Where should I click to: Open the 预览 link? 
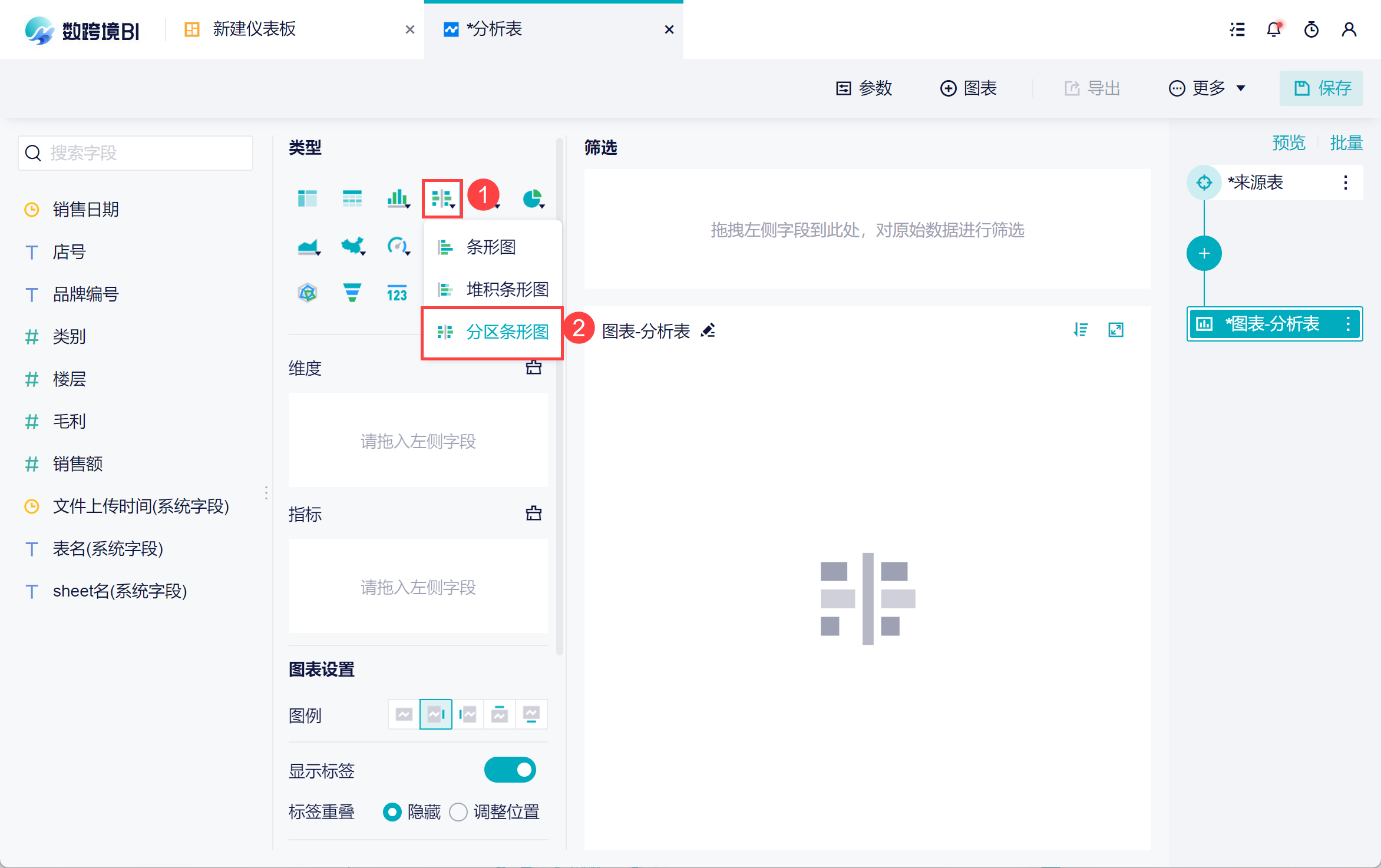pos(1289,143)
